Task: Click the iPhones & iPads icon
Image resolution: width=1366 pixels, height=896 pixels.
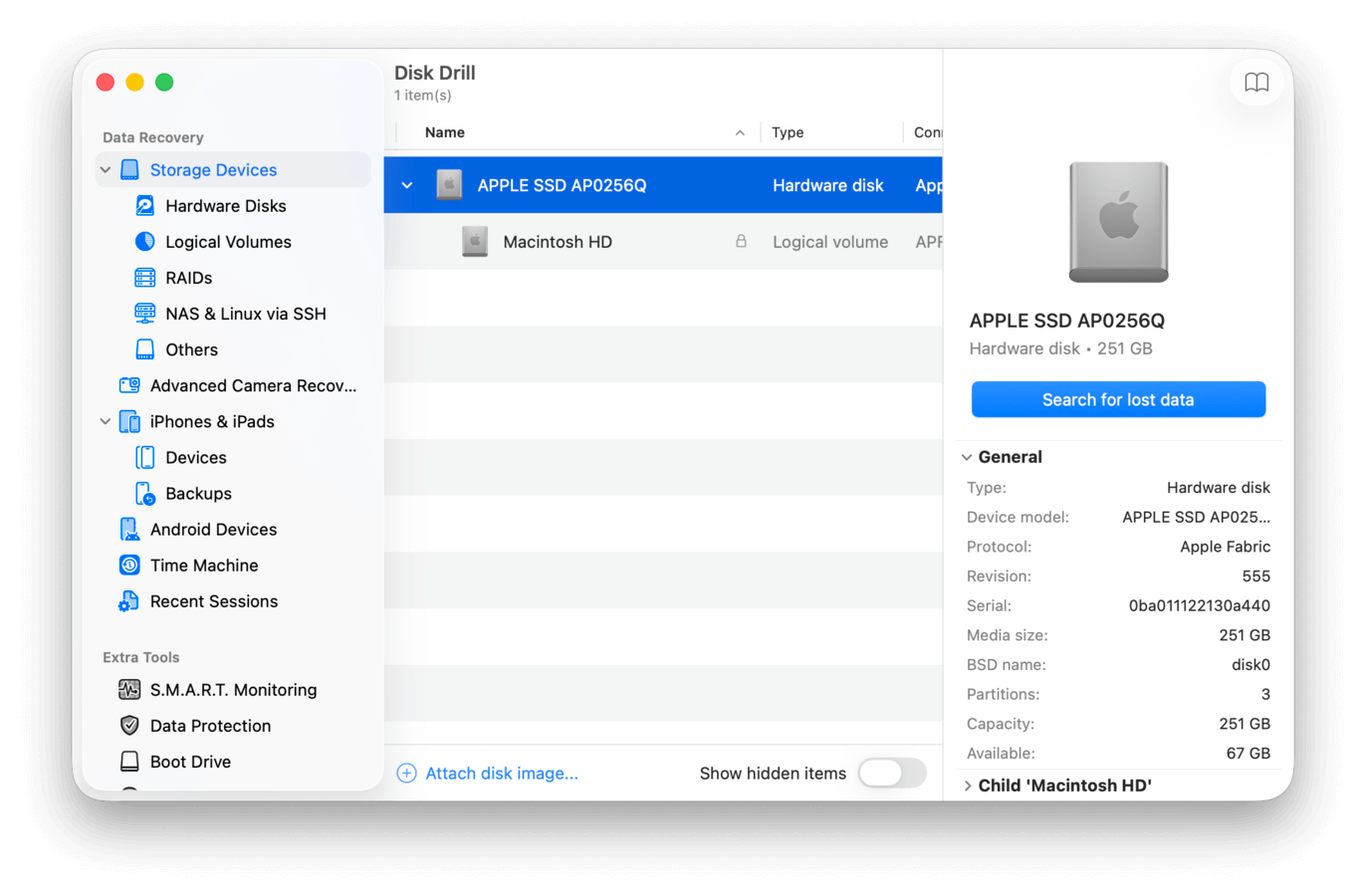Action: pyautogui.click(x=129, y=421)
